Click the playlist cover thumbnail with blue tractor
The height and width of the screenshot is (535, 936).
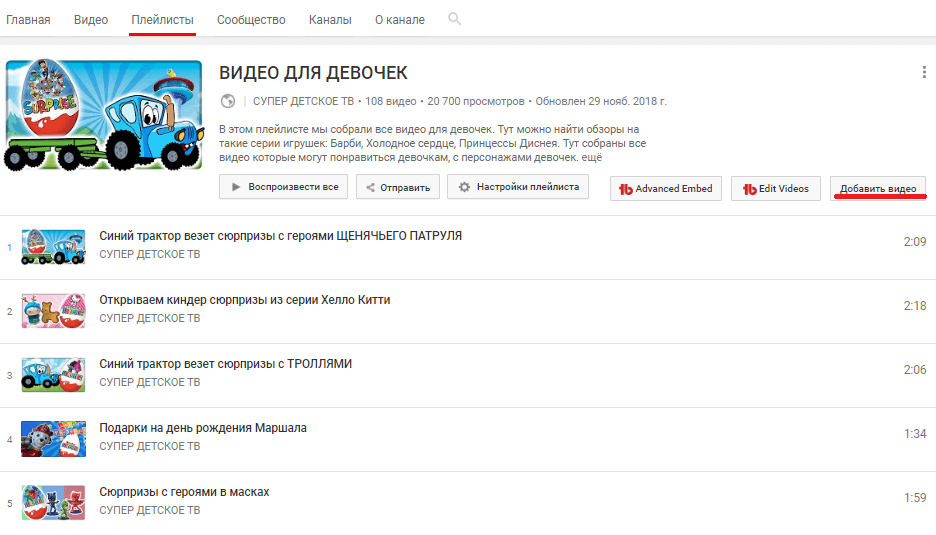[x=105, y=117]
